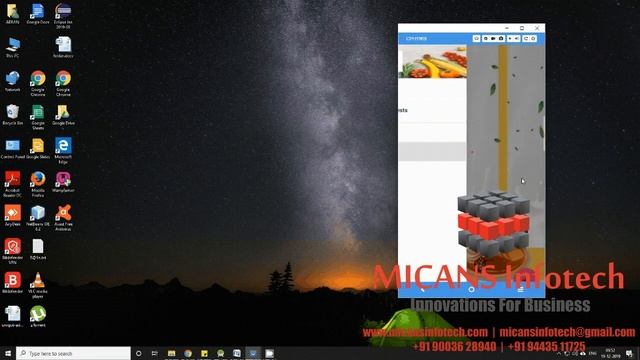The width and height of the screenshot is (640, 360).
Task: Click the rotate icon in the mirror toolbar
Action: 526,38
